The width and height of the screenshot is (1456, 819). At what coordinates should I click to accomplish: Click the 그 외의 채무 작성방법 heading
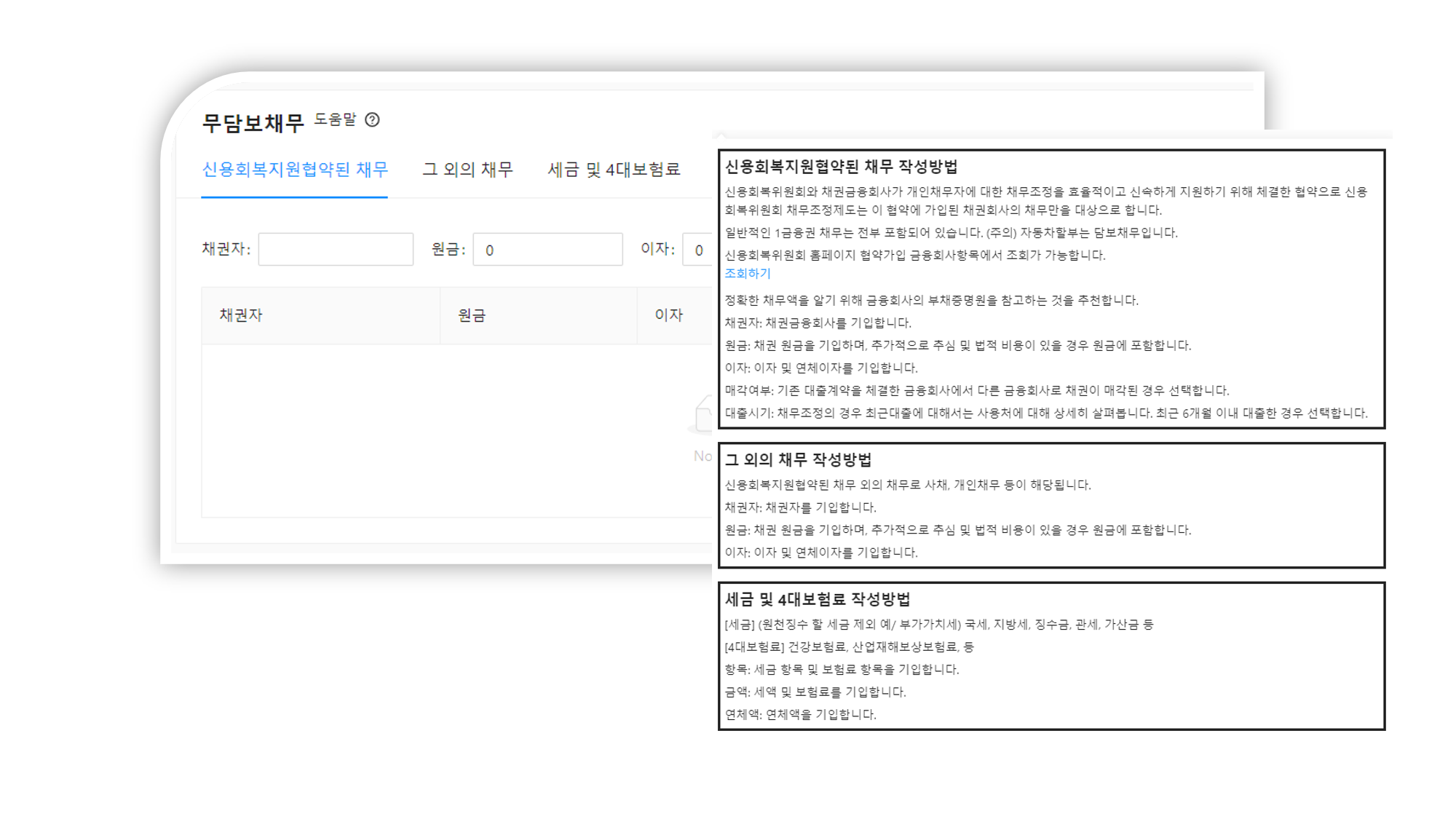[799, 460]
